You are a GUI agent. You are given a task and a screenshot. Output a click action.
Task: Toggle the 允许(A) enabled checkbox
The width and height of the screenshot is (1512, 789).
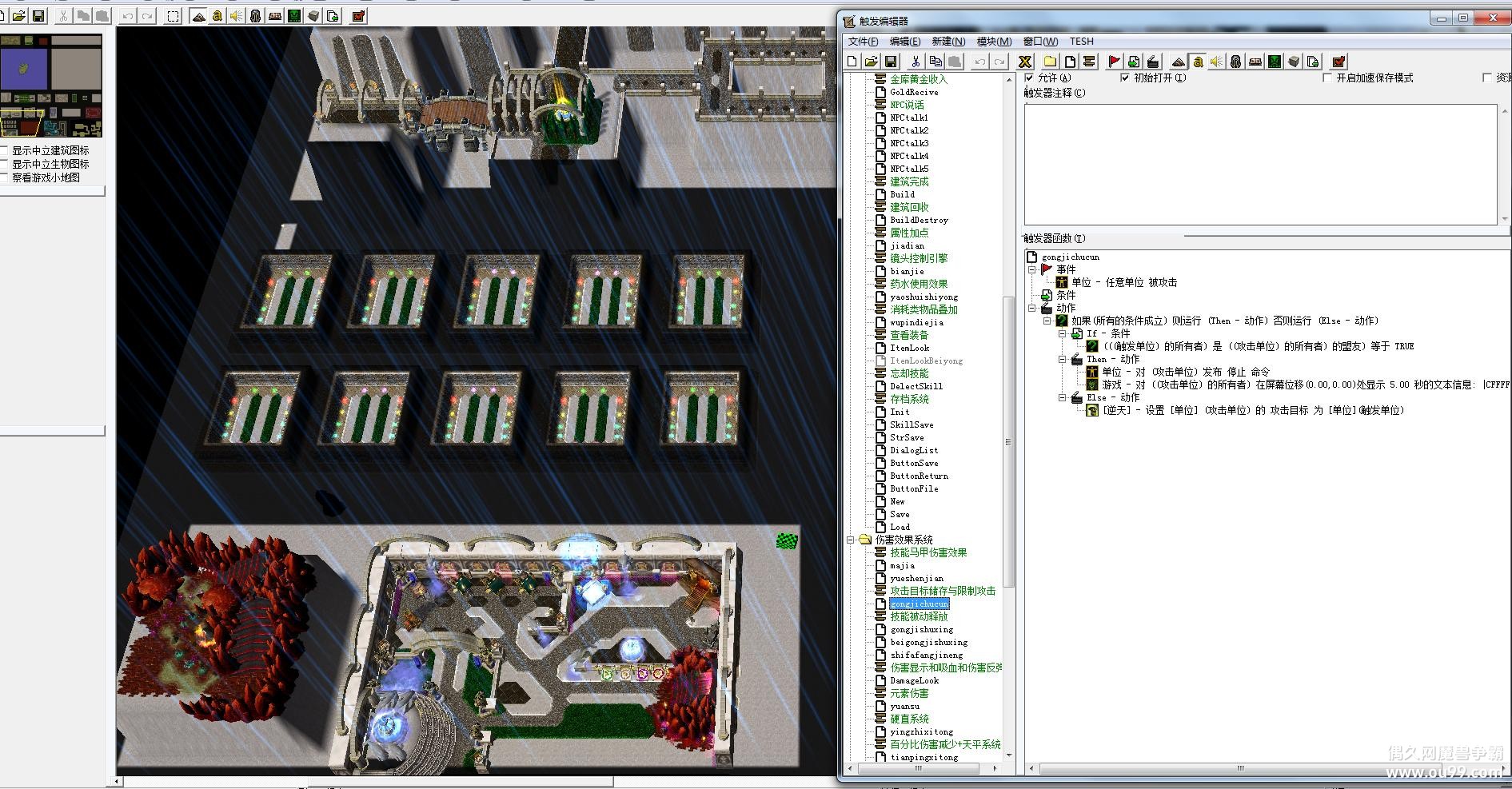(x=1030, y=78)
